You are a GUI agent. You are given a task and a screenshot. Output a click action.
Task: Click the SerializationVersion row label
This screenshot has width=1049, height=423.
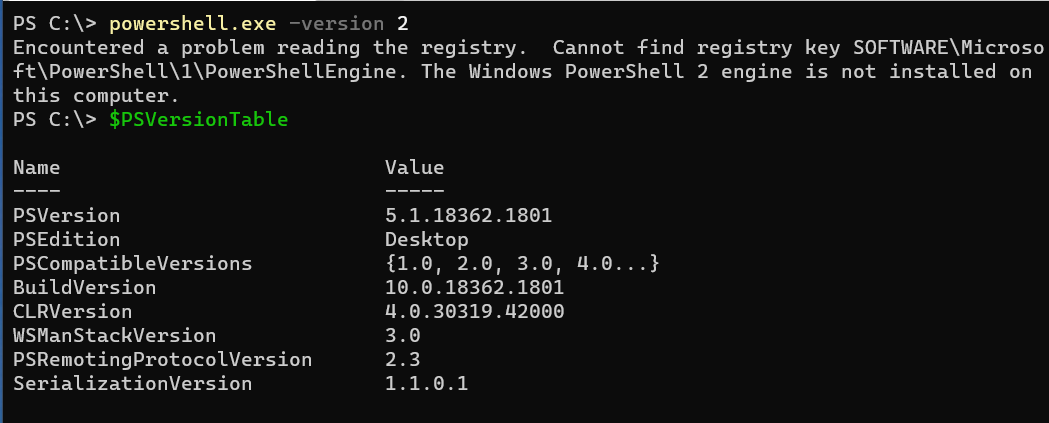[x=132, y=384]
